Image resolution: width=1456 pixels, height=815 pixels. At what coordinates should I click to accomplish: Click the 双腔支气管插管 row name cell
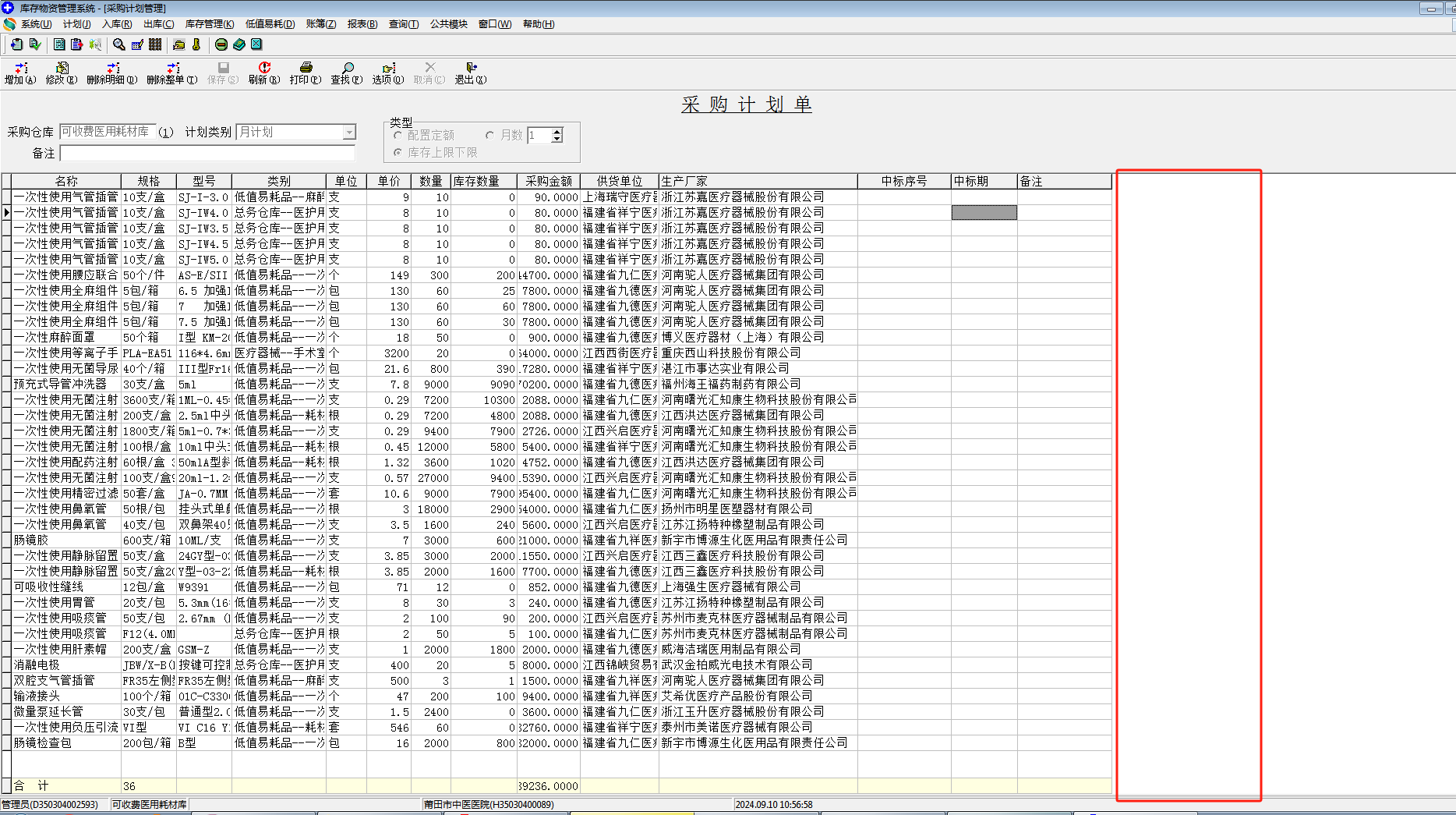click(66, 680)
